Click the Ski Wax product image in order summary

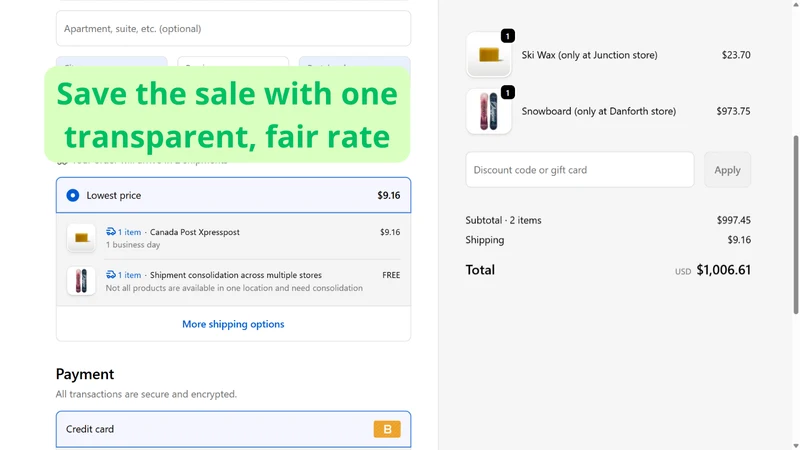click(x=489, y=55)
